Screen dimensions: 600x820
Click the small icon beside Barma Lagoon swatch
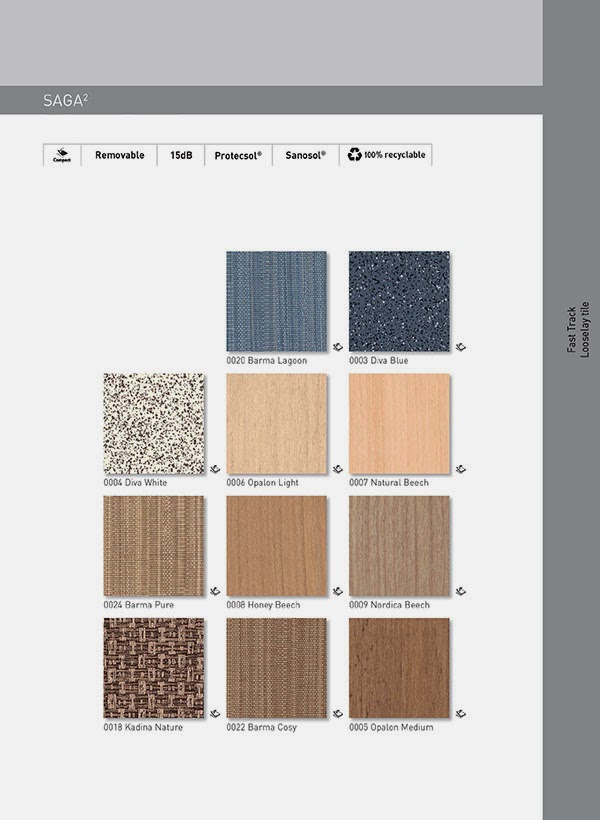(x=338, y=347)
